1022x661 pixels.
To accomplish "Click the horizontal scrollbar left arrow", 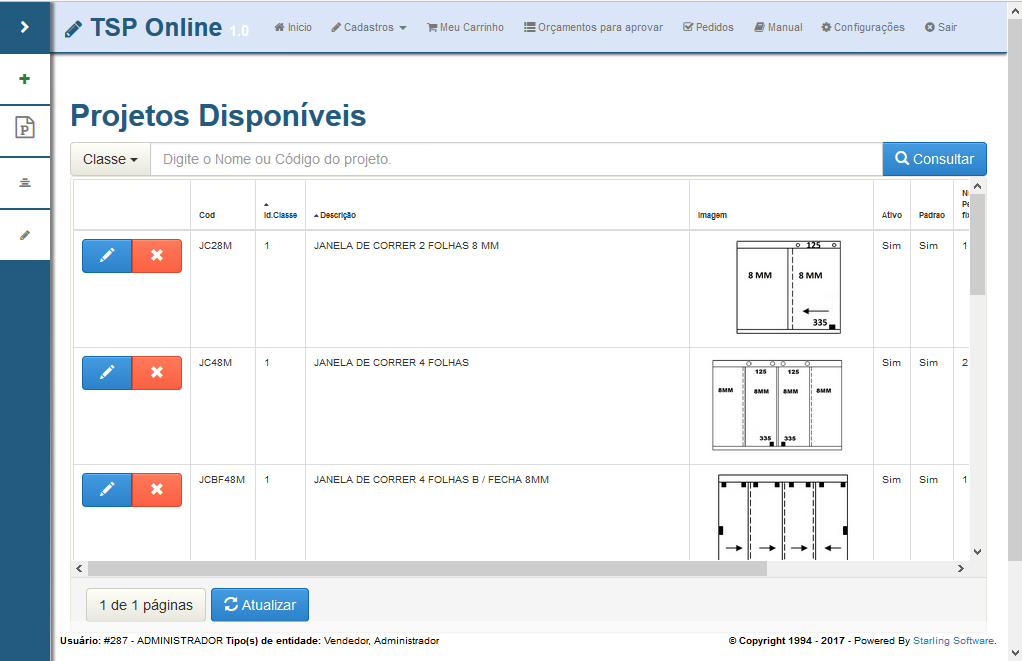I will click(79, 568).
